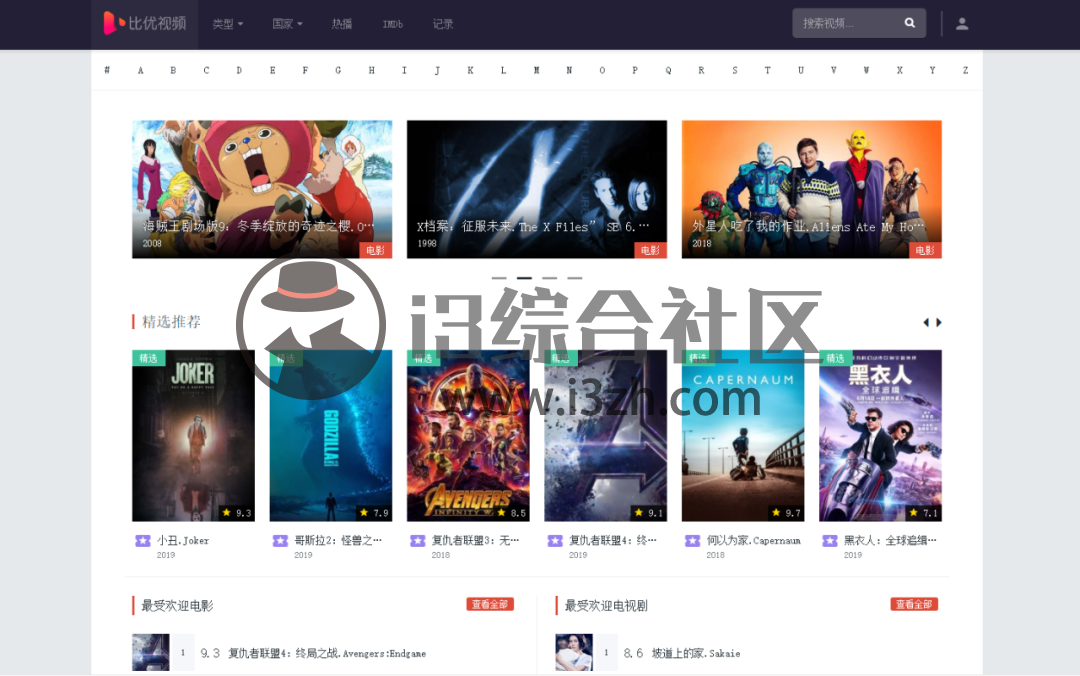Open the 记录 nav item
This screenshot has width=1080, height=676.
443,24
